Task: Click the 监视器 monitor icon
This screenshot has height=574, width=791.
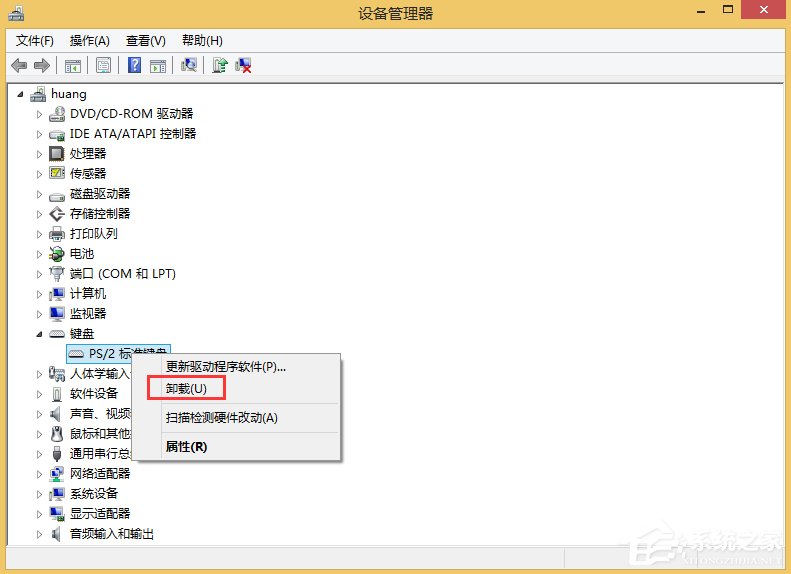Action: click(x=57, y=314)
